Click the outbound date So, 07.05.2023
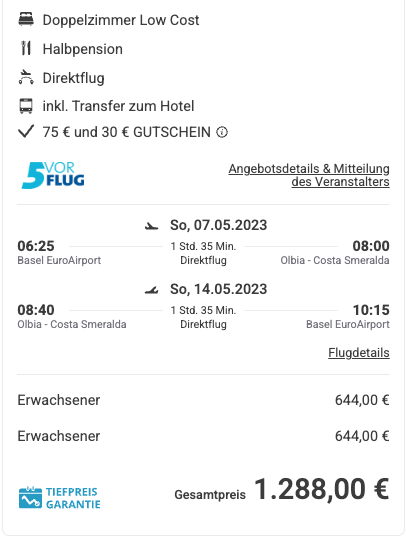 click(x=219, y=225)
